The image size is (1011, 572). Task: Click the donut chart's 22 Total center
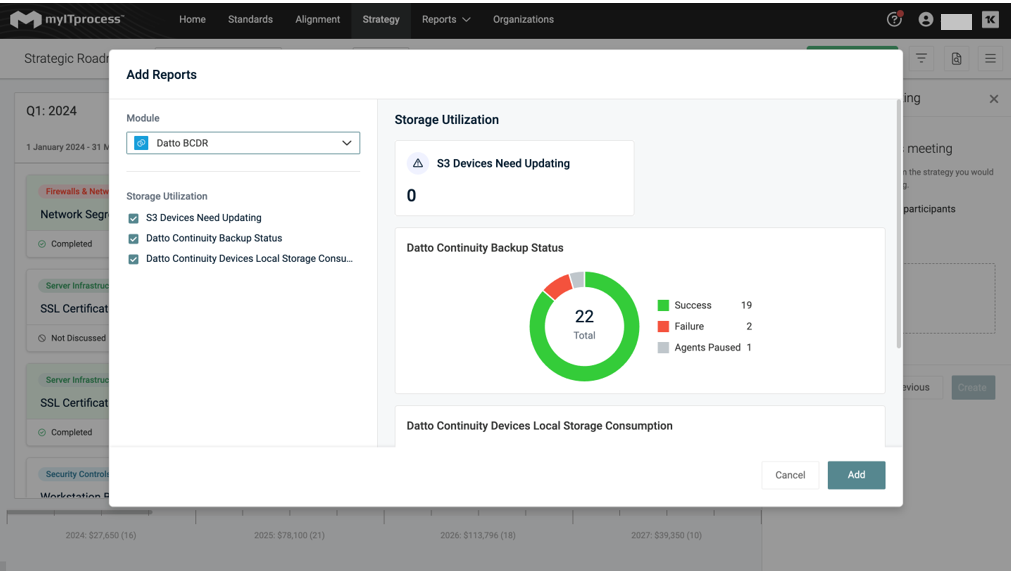[x=584, y=324]
